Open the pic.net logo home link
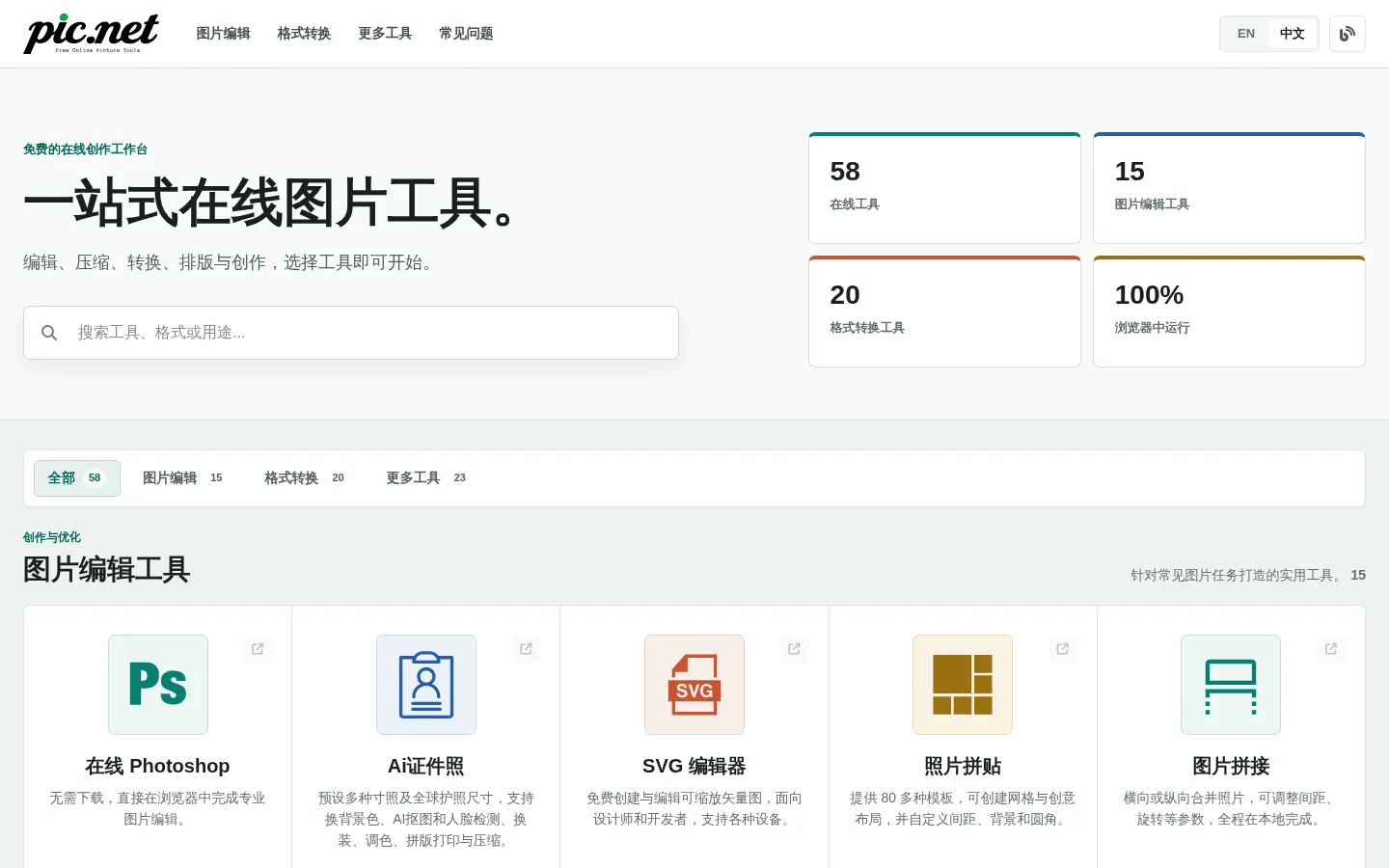This screenshot has width=1389, height=868. [92, 34]
